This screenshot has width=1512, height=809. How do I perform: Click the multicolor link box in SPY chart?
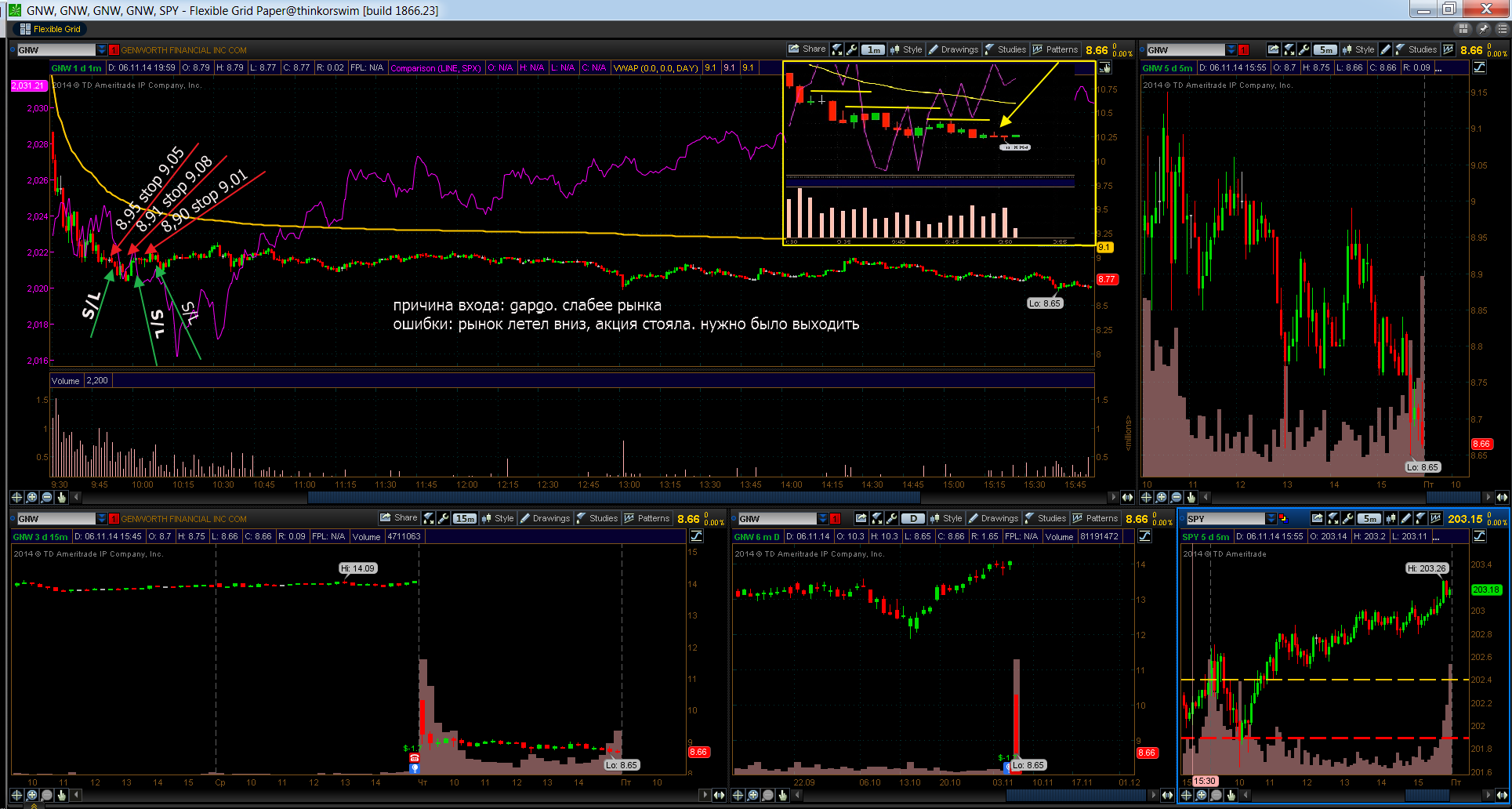pos(1283,518)
